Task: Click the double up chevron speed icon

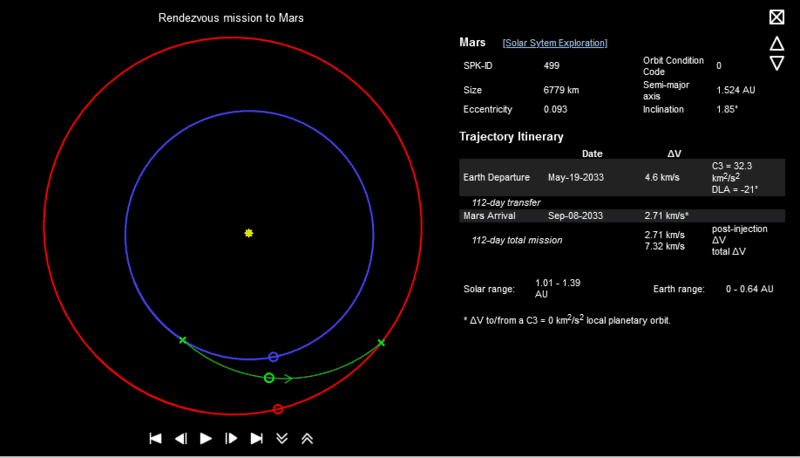Action: coord(307,439)
